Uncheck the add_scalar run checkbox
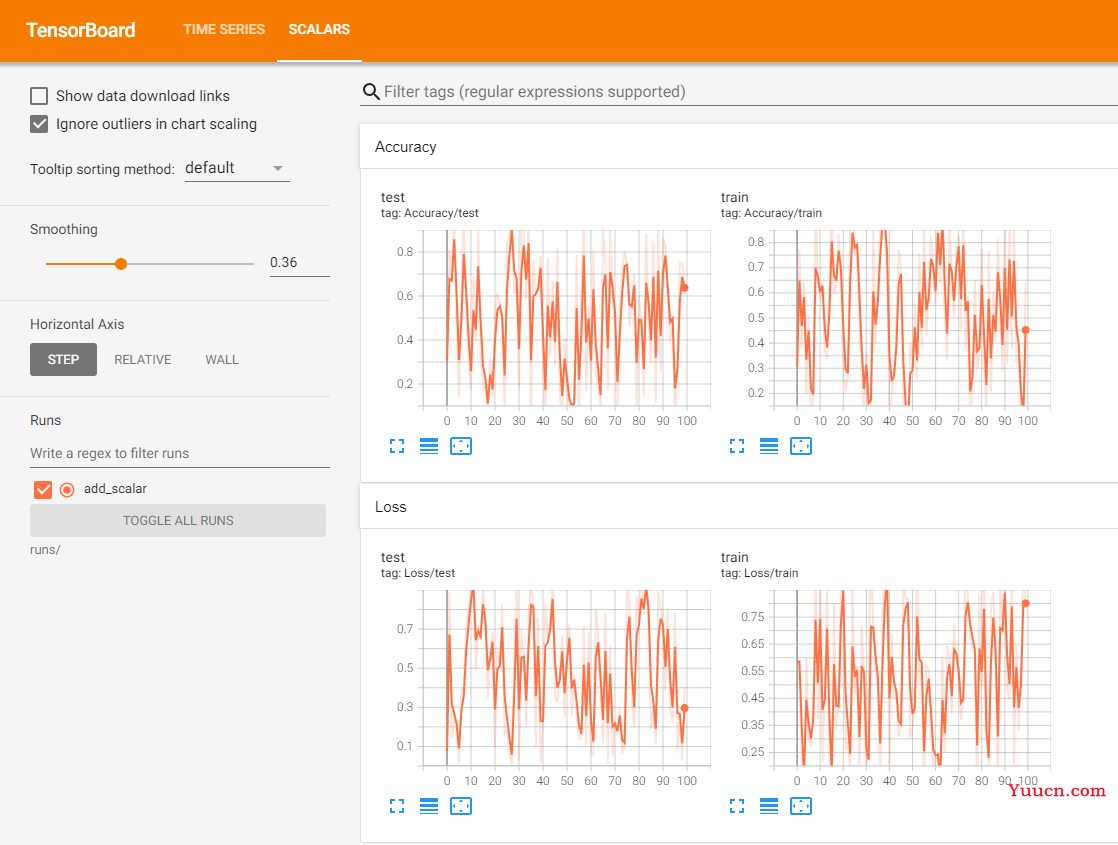Image resolution: width=1118 pixels, height=845 pixels. (43, 489)
